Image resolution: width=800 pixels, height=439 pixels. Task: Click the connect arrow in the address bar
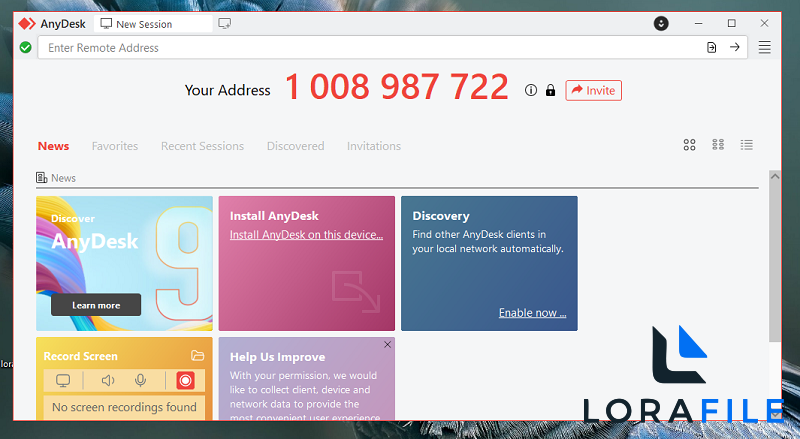point(735,47)
